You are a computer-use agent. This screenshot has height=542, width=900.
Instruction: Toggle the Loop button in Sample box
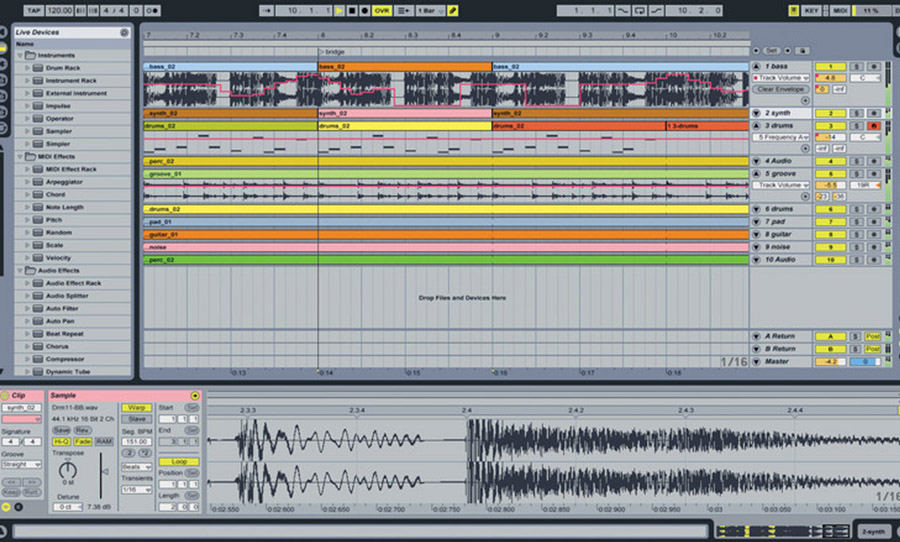pos(179,462)
